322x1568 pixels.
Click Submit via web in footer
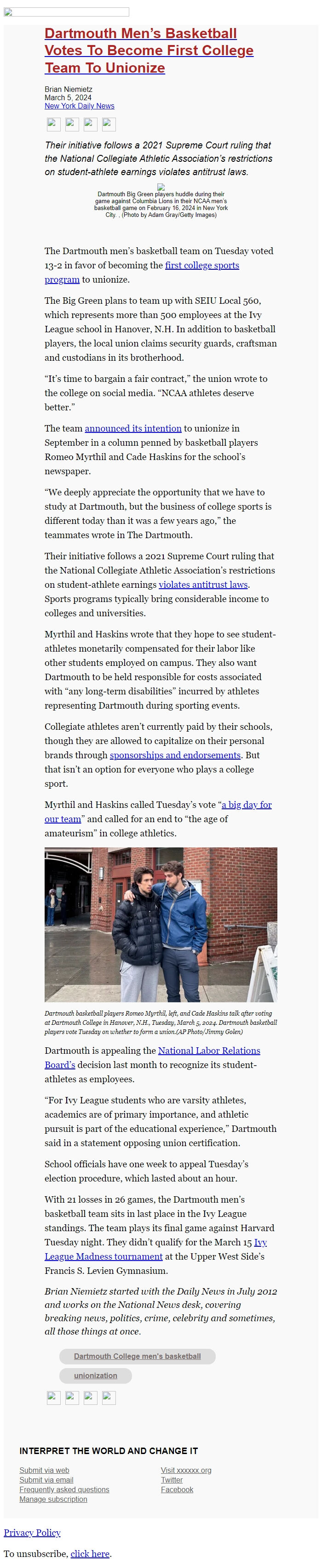(x=45, y=1470)
